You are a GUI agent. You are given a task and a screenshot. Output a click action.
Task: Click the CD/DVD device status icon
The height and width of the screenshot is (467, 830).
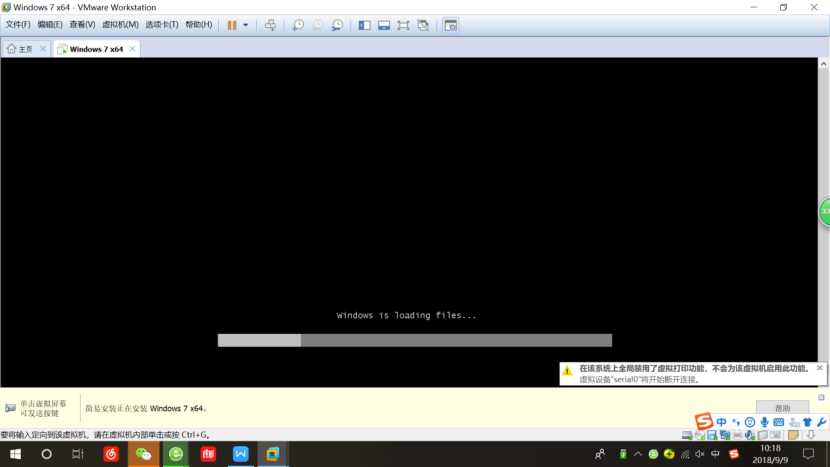click(700, 435)
